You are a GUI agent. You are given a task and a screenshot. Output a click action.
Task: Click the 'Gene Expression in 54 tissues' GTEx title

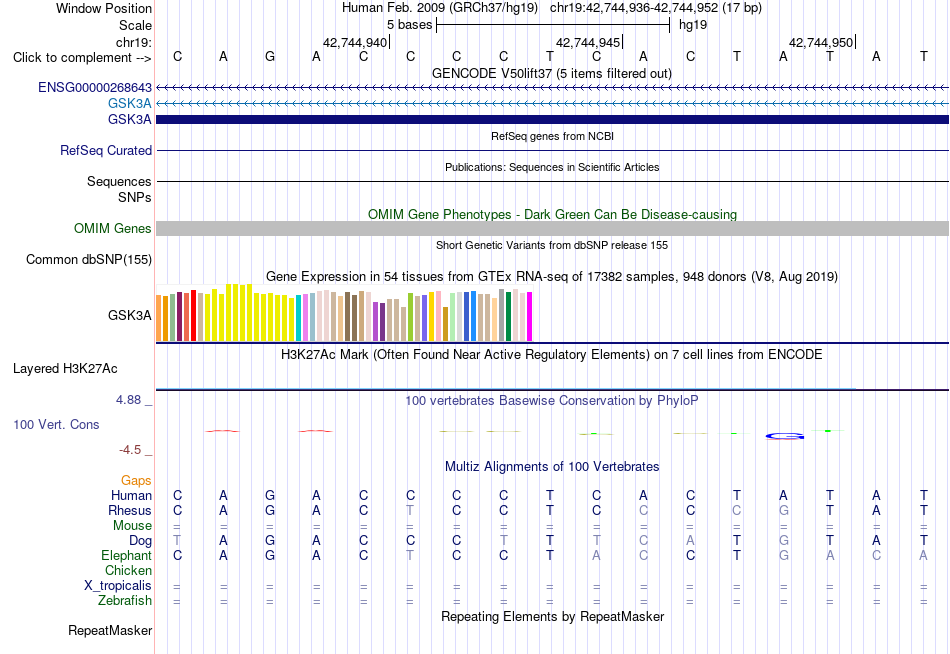click(x=552, y=276)
